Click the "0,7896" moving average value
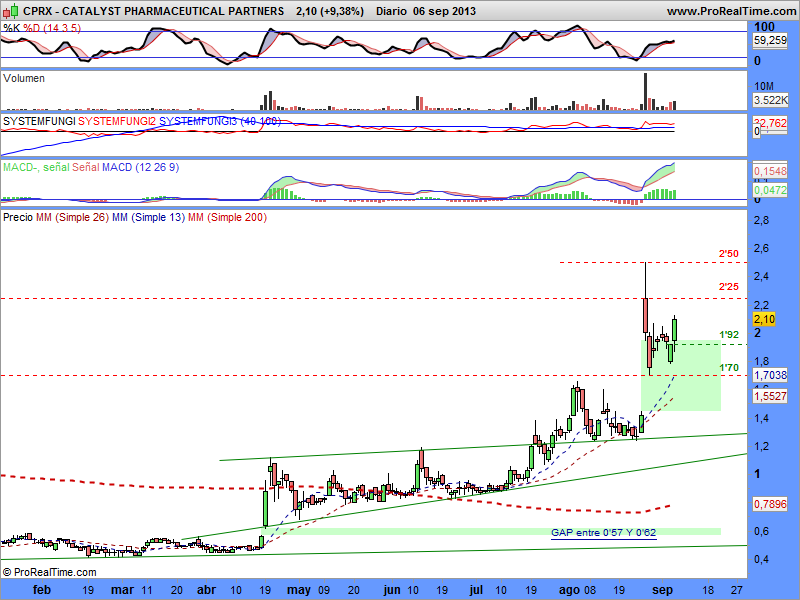This screenshot has width=800, height=600. click(x=770, y=505)
